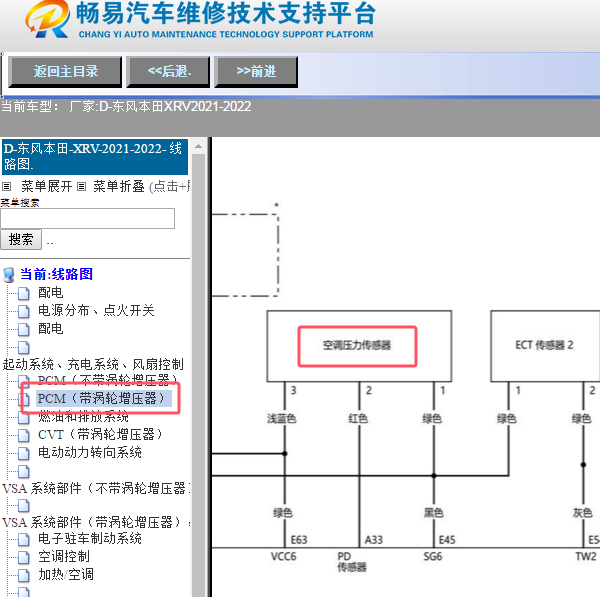Click page icon beside CVT(带涡轮增压器)

click(24, 436)
